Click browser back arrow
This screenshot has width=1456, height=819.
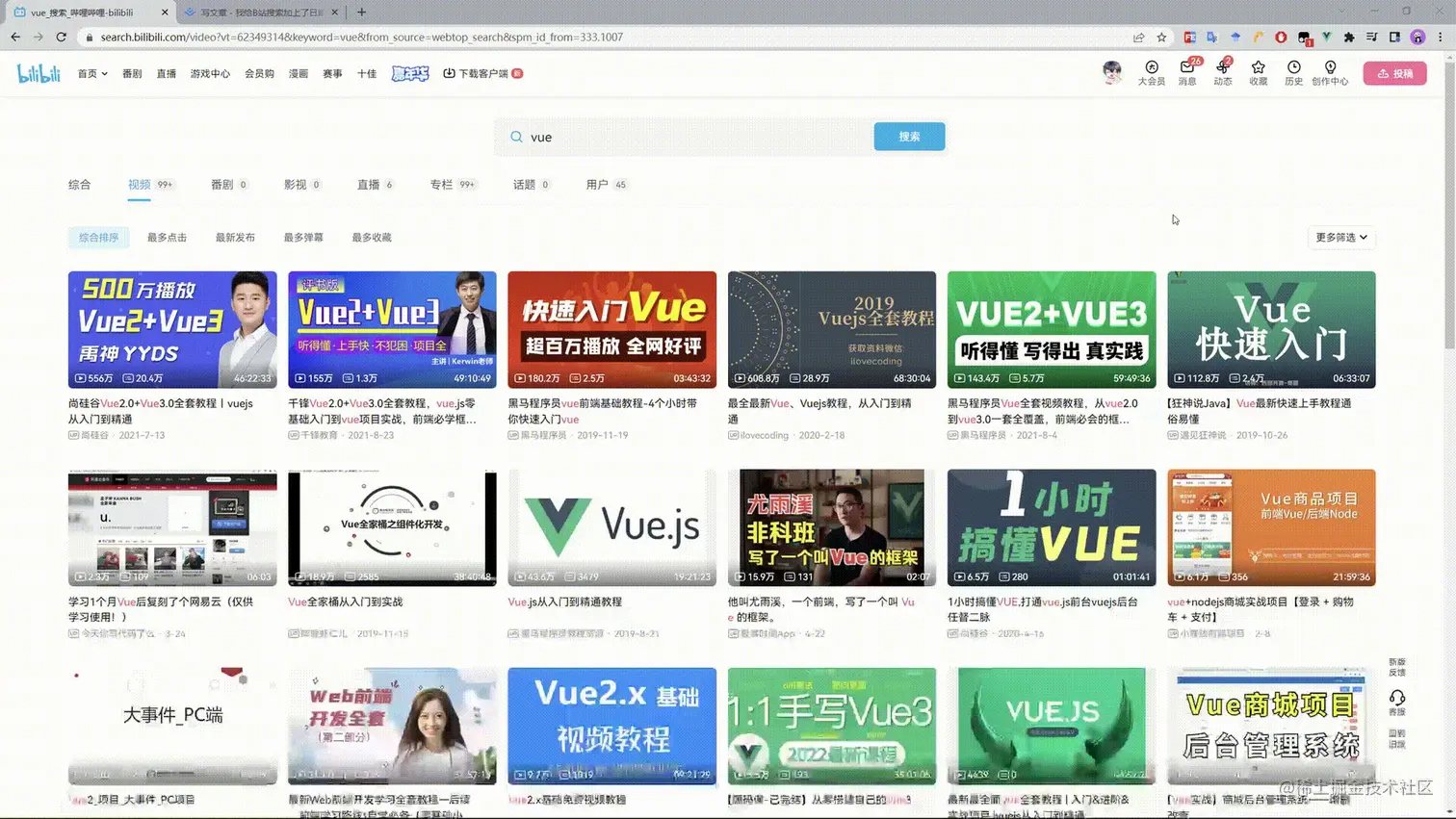click(x=15, y=37)
